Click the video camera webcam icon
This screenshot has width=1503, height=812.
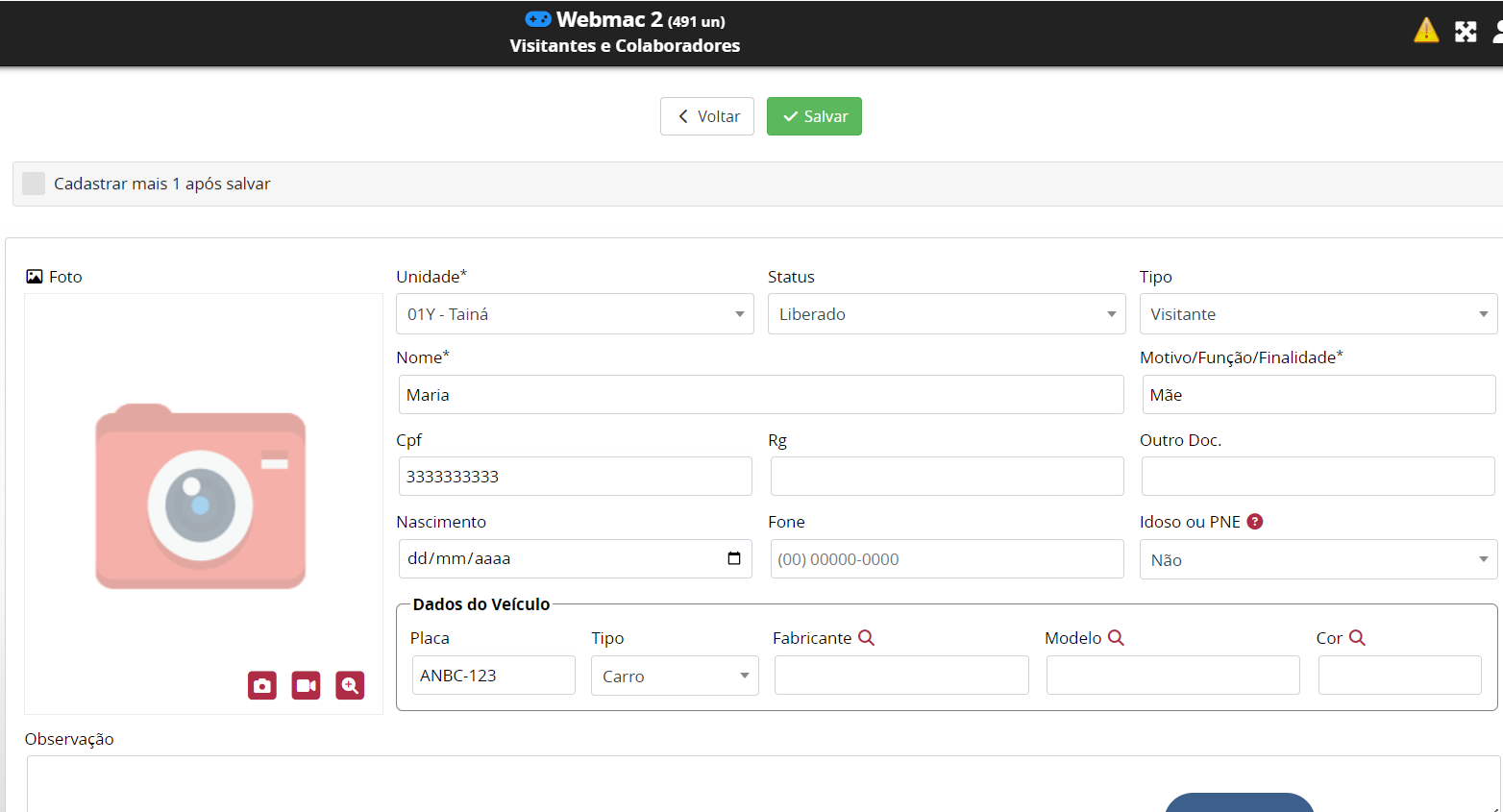coord(306,685)
